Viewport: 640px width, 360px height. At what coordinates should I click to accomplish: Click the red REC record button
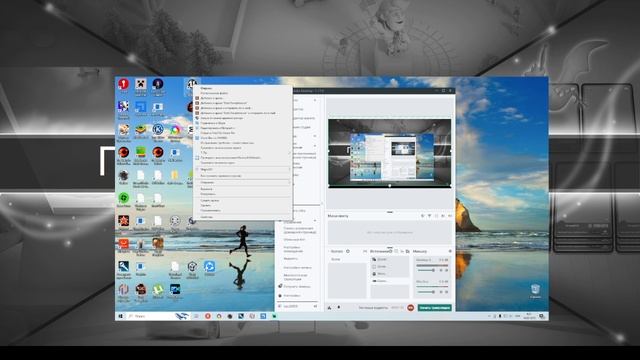[411, 308]
